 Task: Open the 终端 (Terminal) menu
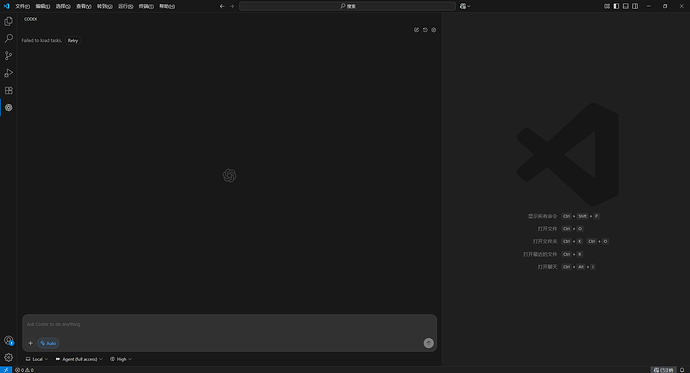[146, 6]
